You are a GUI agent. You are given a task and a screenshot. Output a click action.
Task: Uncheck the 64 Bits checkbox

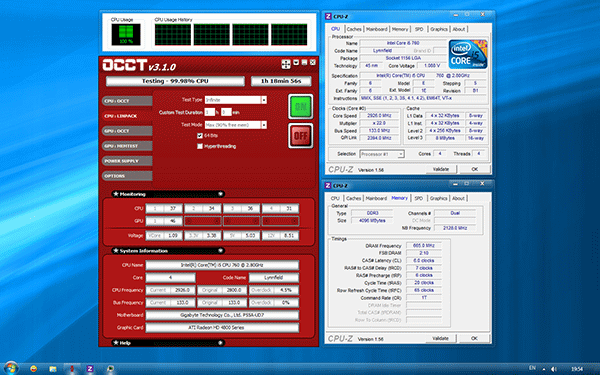point(200,136)
